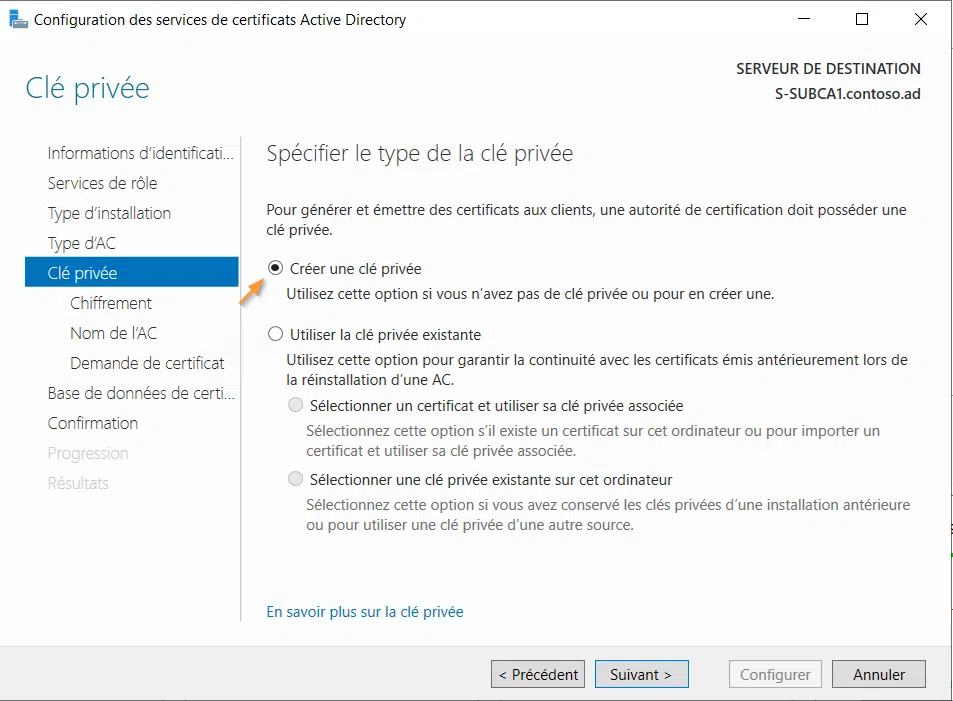The height and width of the screenshot is (701, 953).
Task: Select "Type d'installation" in the sidebar
Action: click(x=108, y=213)
